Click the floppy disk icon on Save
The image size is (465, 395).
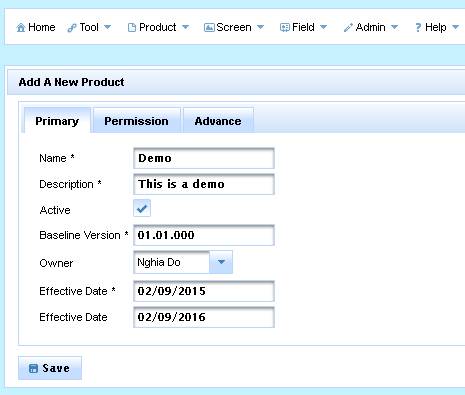(x=33, y=368)
